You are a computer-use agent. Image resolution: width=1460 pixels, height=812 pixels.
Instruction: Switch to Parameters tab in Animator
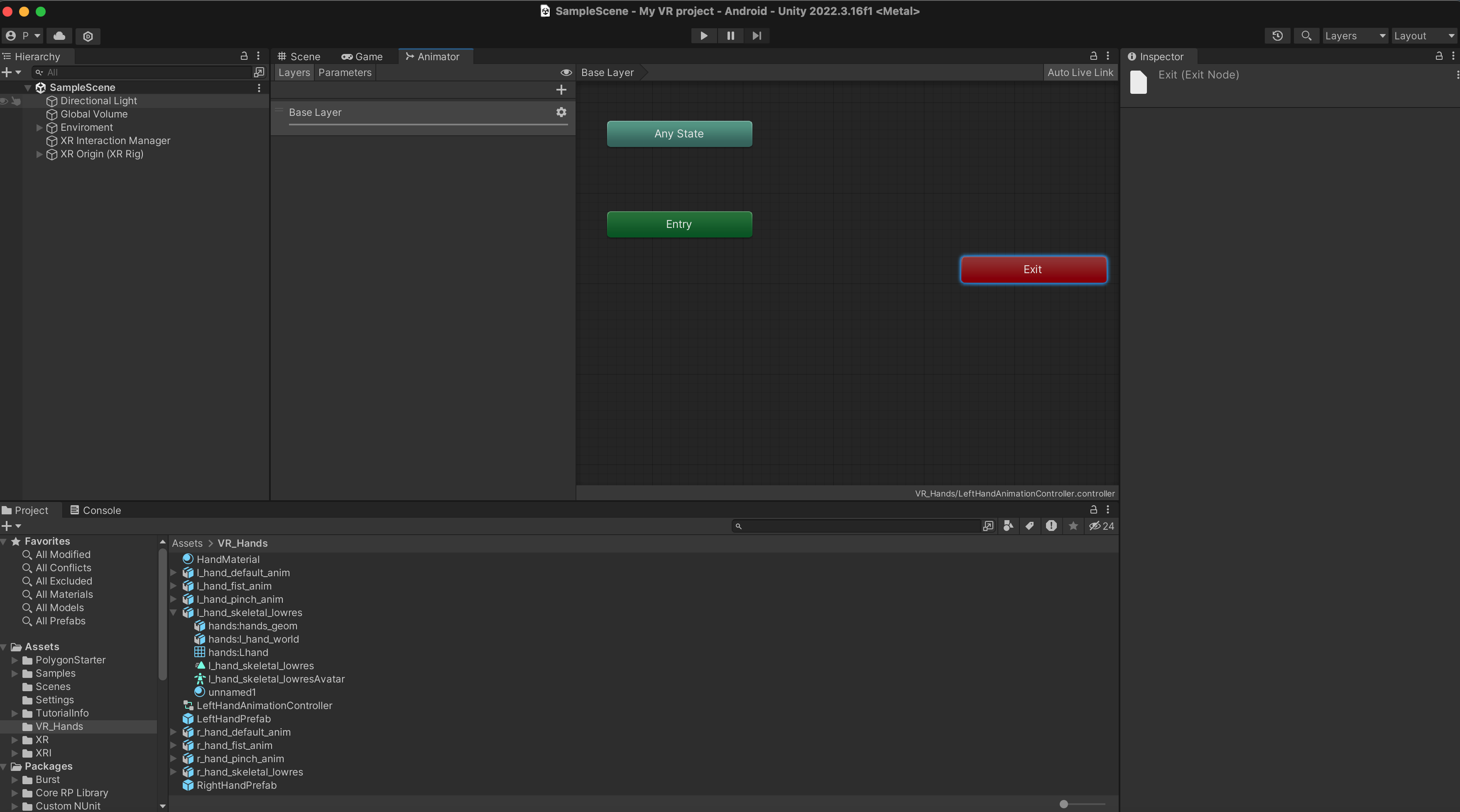point(345,73)
